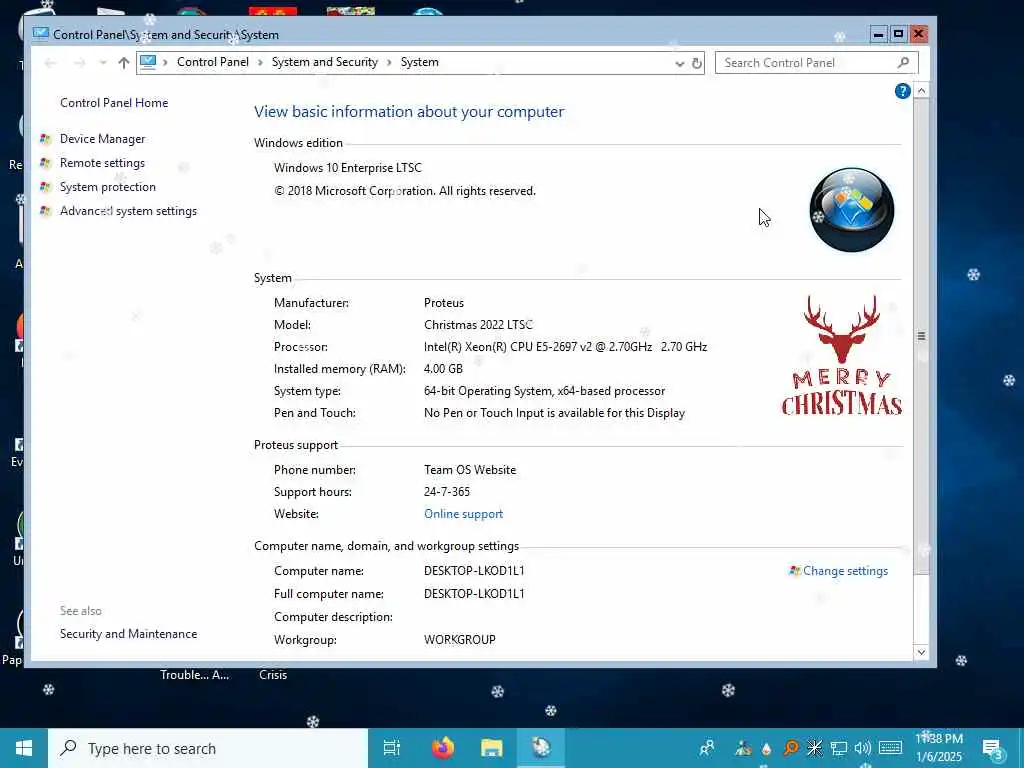The width and height of the screenshot is (1024, 768).
Task: Launch Firefox from the taskbar
Action: (x=443, y=748)
